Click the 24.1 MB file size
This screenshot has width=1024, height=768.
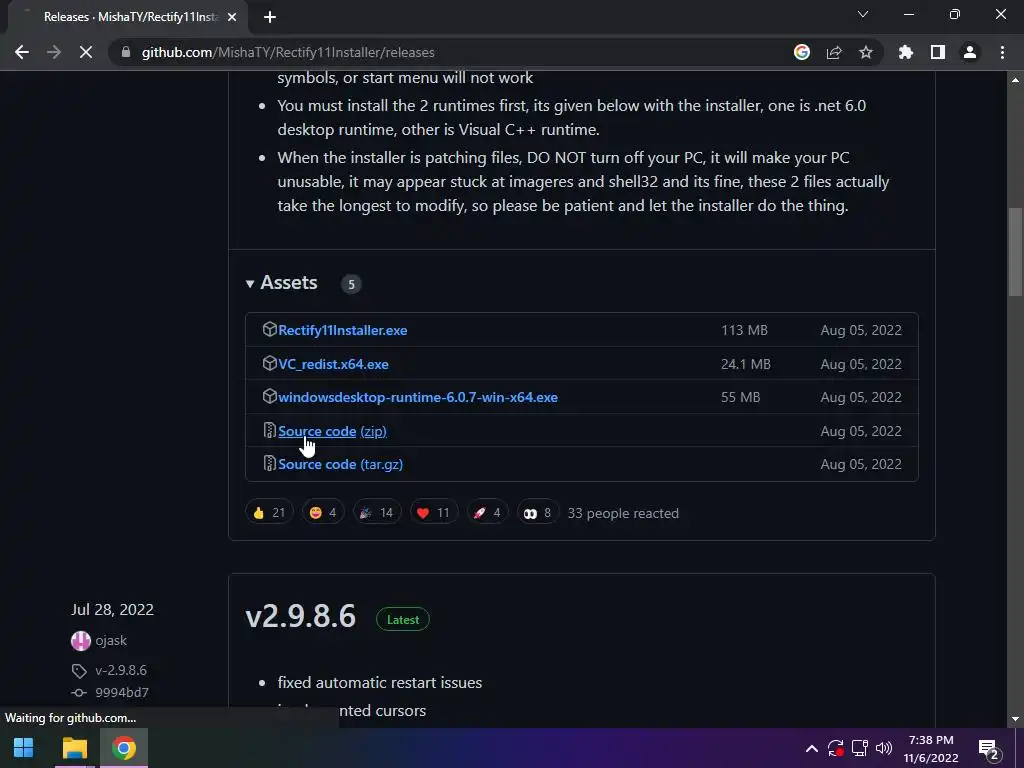pyautogui.click(x=746, y=364)
